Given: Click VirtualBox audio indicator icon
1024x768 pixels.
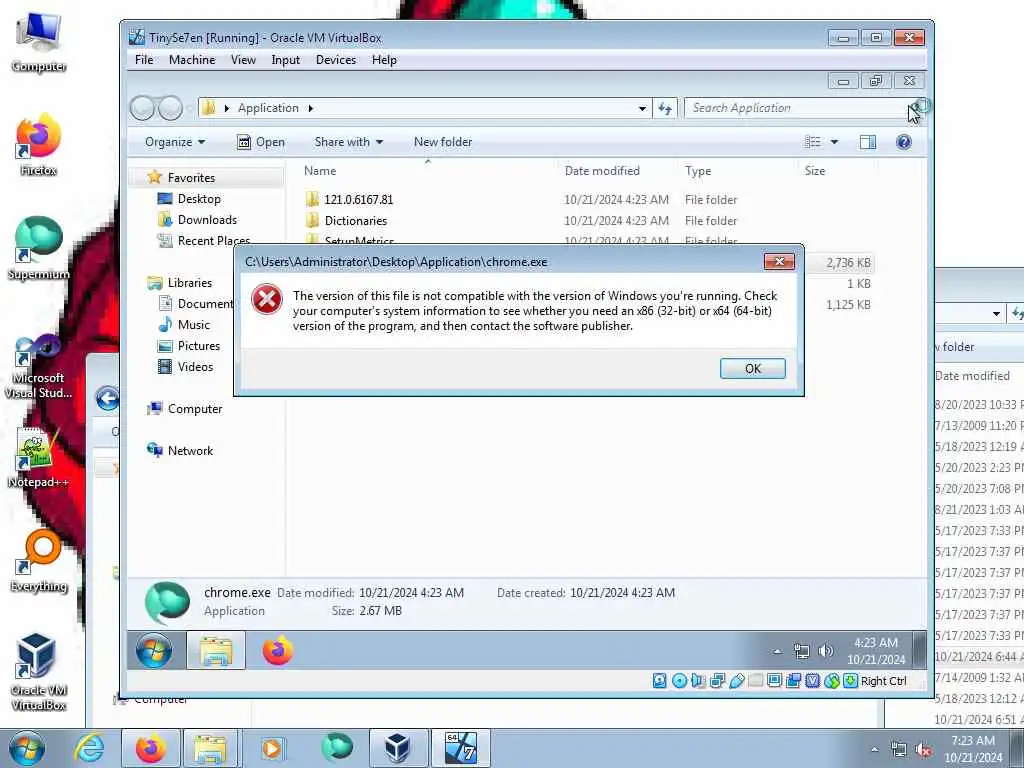Looking at the screenshot, I should pos(698,681).
